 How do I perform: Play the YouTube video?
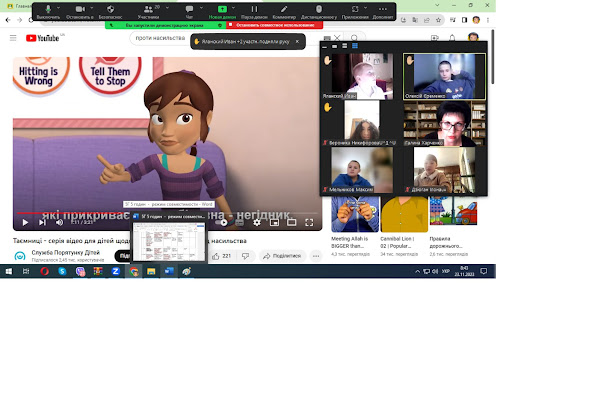(25, 222)
